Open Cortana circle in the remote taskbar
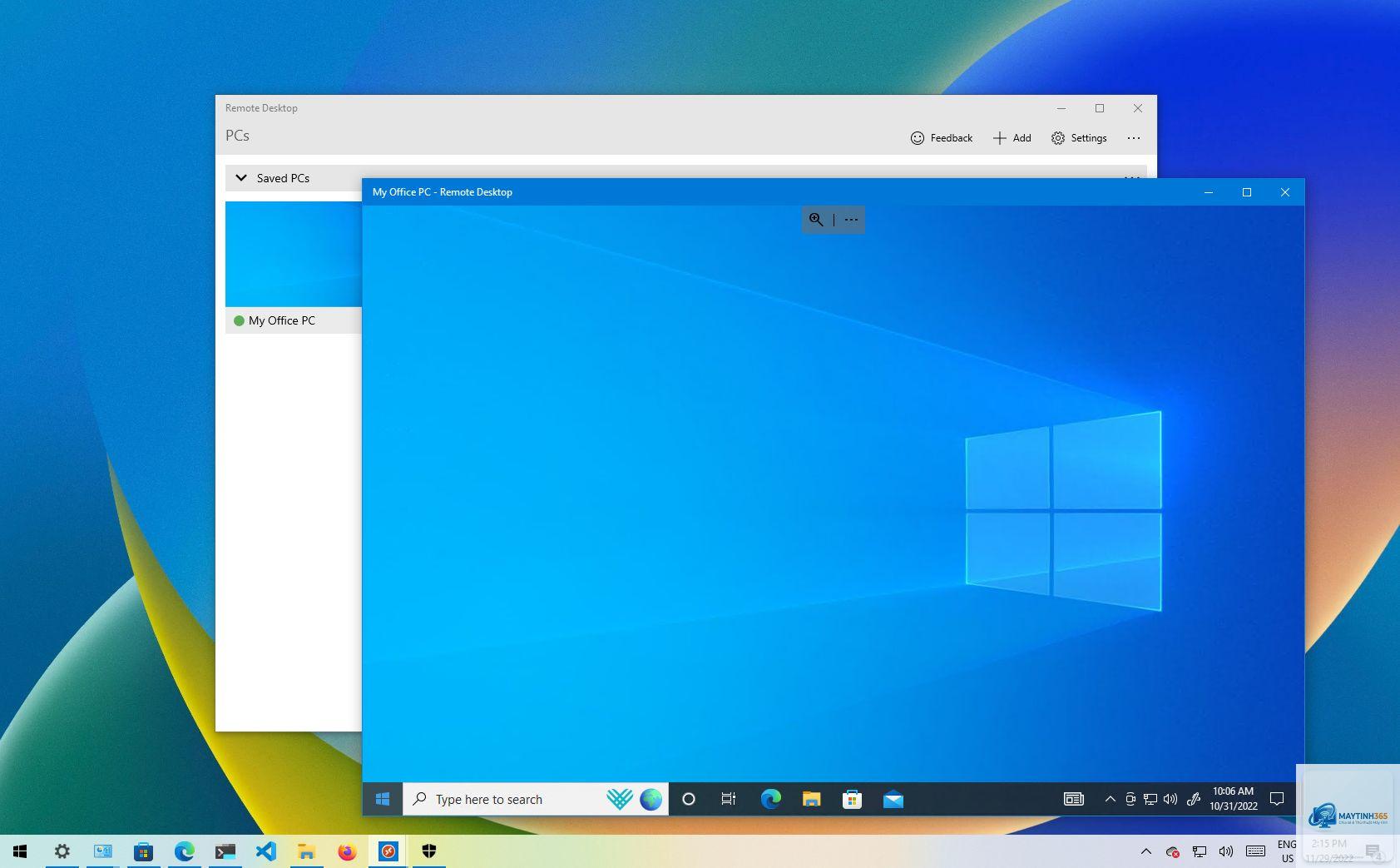 tap(688, 799)
